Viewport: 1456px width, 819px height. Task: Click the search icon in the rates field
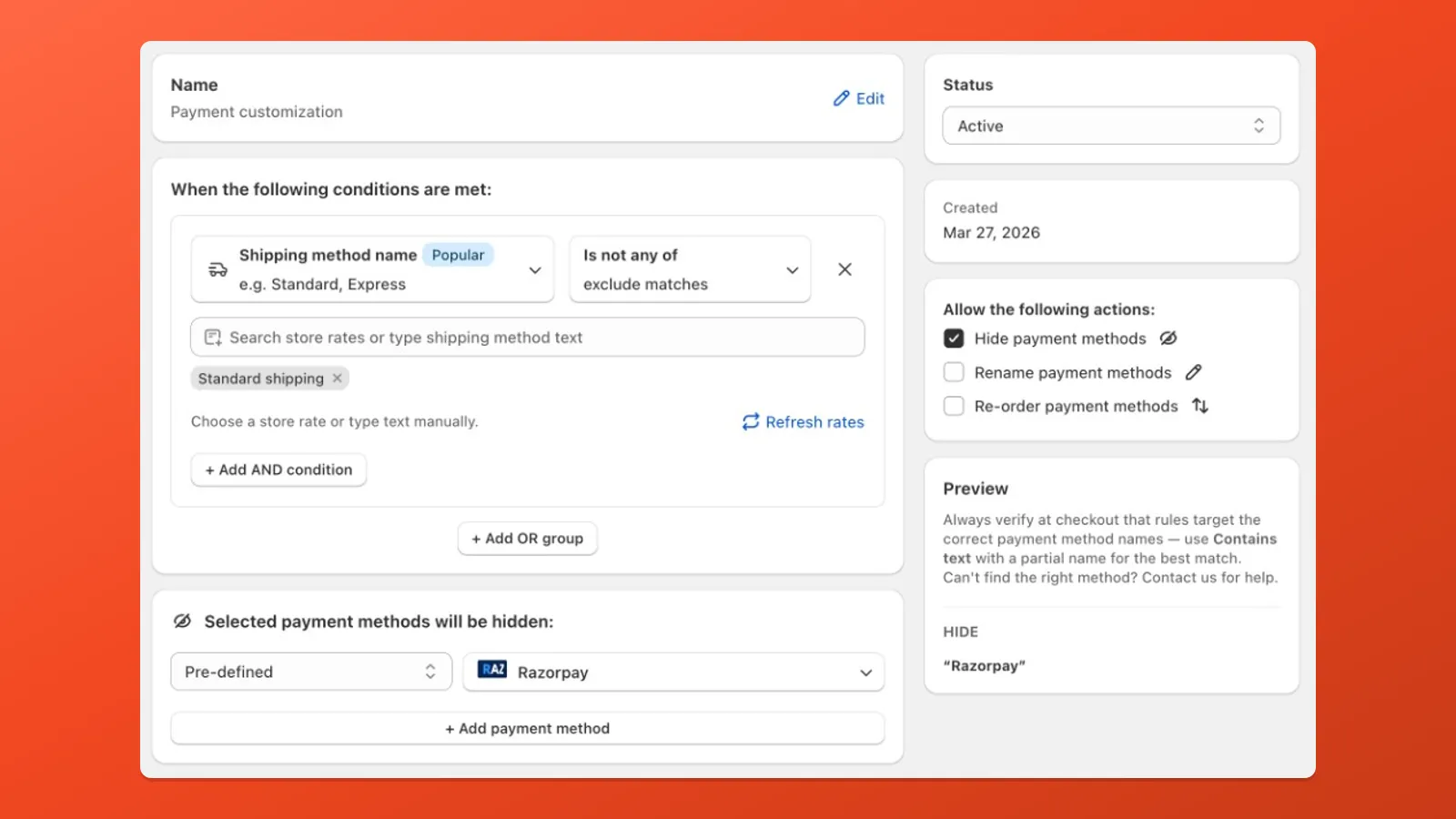(x=212, y=337)
